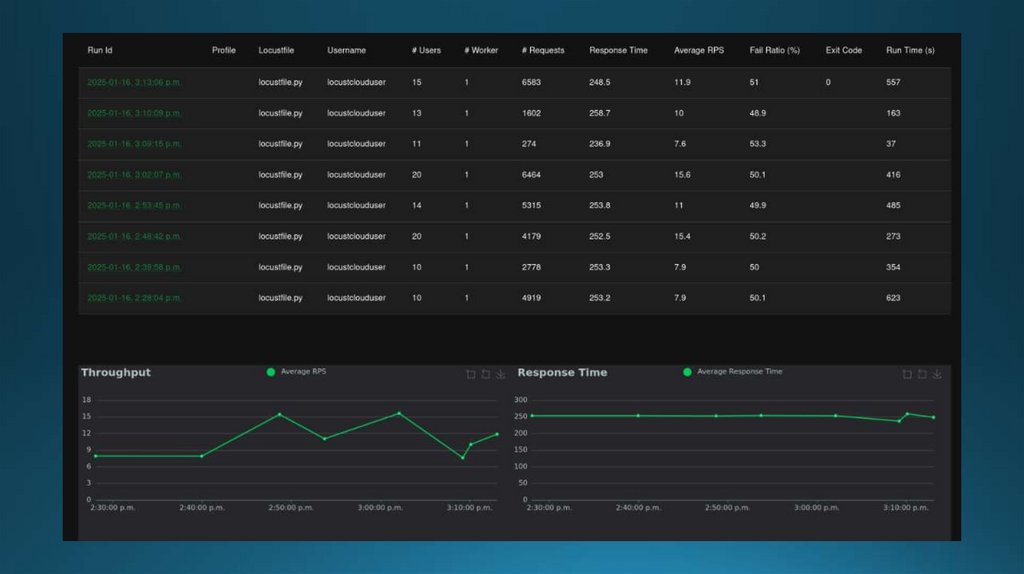Image resolution: width=1024 pixels, height=574 pixels.
Task: Open run 2025-01-16, 3:13:06 p.m.
Action: (134, 82)
